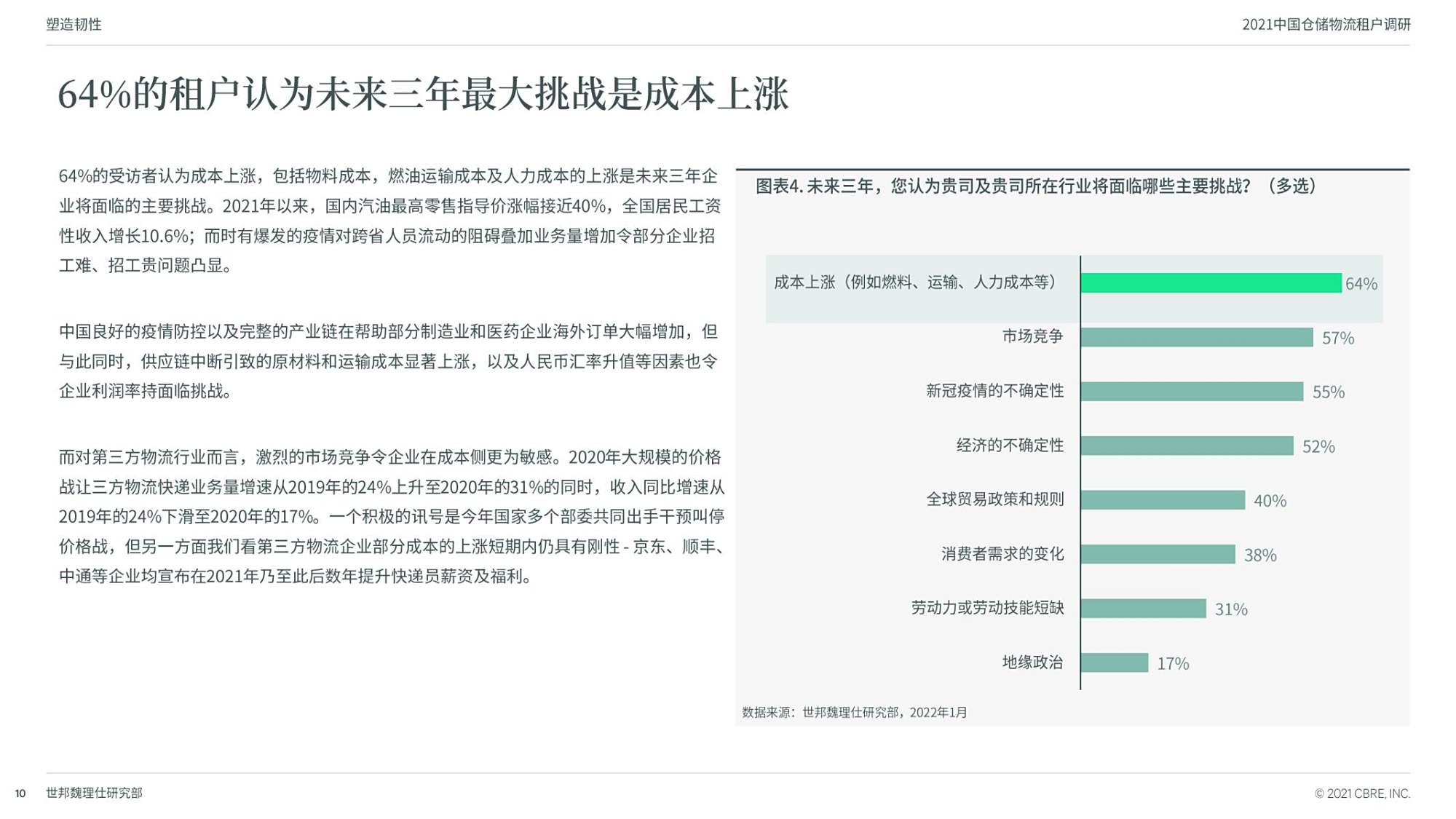The width and height of the screenshot is (1456, 819).
Task: Click the label 成本上涨（例如燃料、运输、人力成本等）
Action: click(x=915, y=282)
